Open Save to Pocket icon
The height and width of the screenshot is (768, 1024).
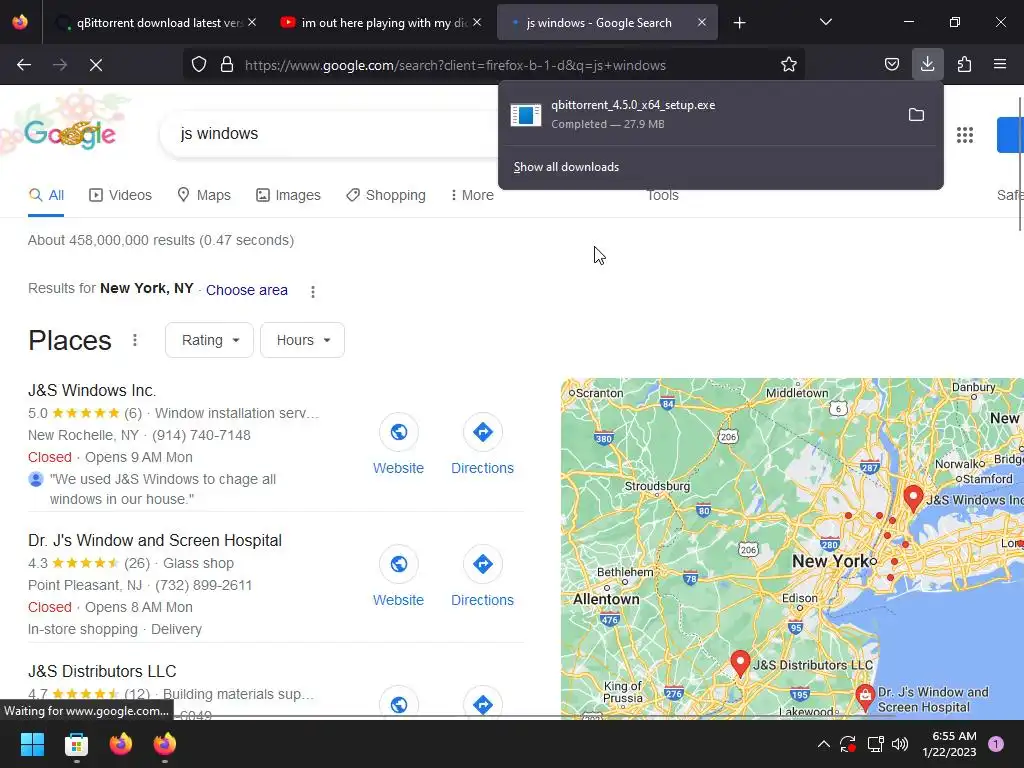[891, 65]
